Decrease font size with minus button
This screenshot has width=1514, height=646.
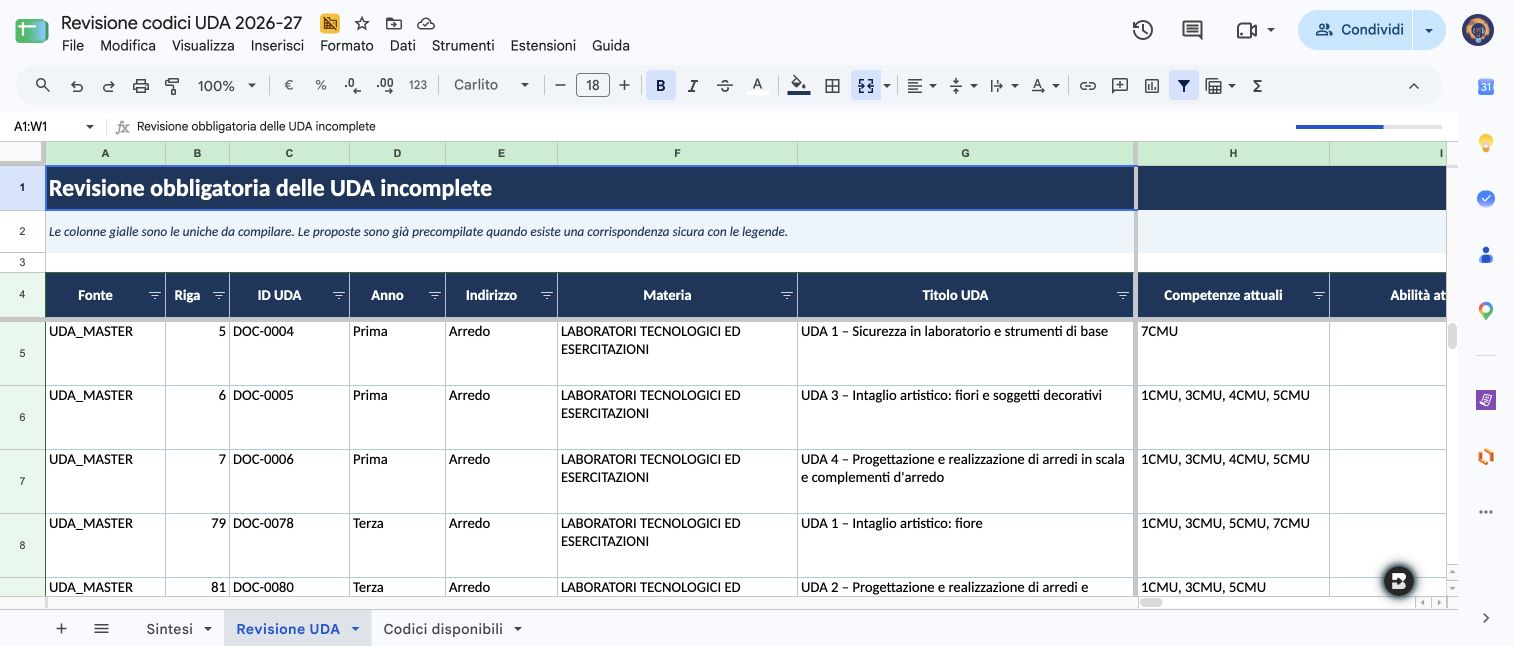pyautogui.click(x=560, y=86)
